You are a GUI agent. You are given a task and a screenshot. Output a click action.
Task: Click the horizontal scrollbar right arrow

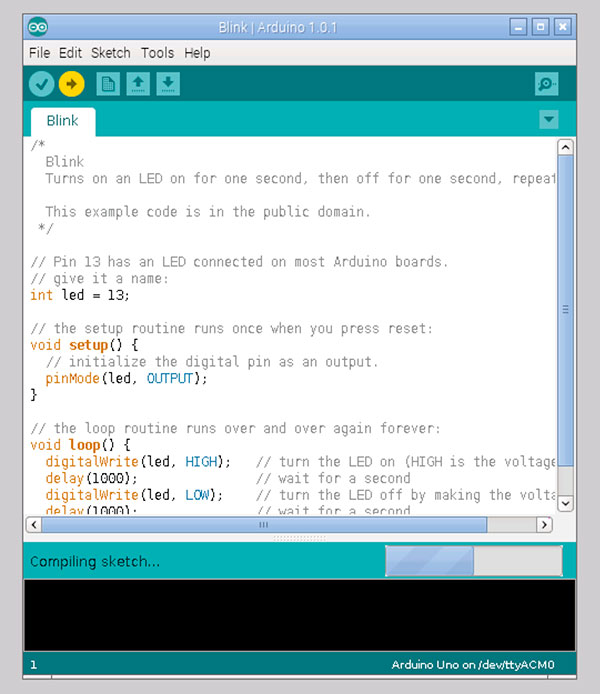point(544,525)
